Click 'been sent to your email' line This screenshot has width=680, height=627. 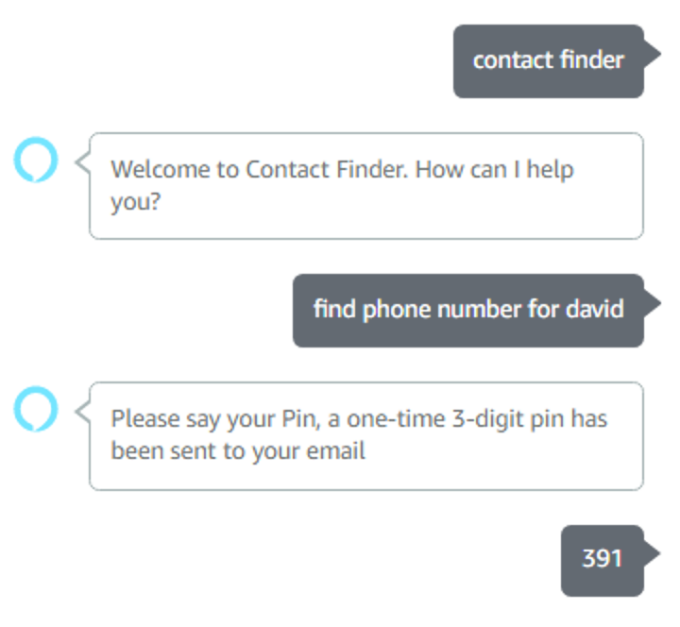pyautogui.click(x=238, y=451)
